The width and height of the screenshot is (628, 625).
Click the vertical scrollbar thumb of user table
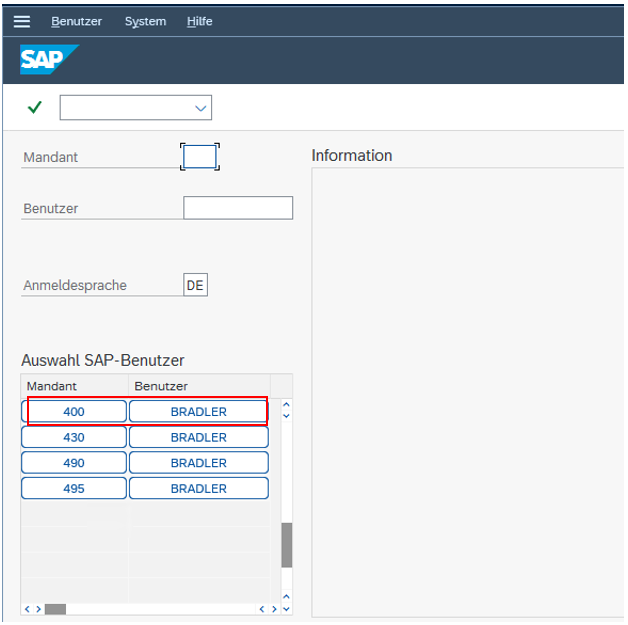tap(286, 544)
